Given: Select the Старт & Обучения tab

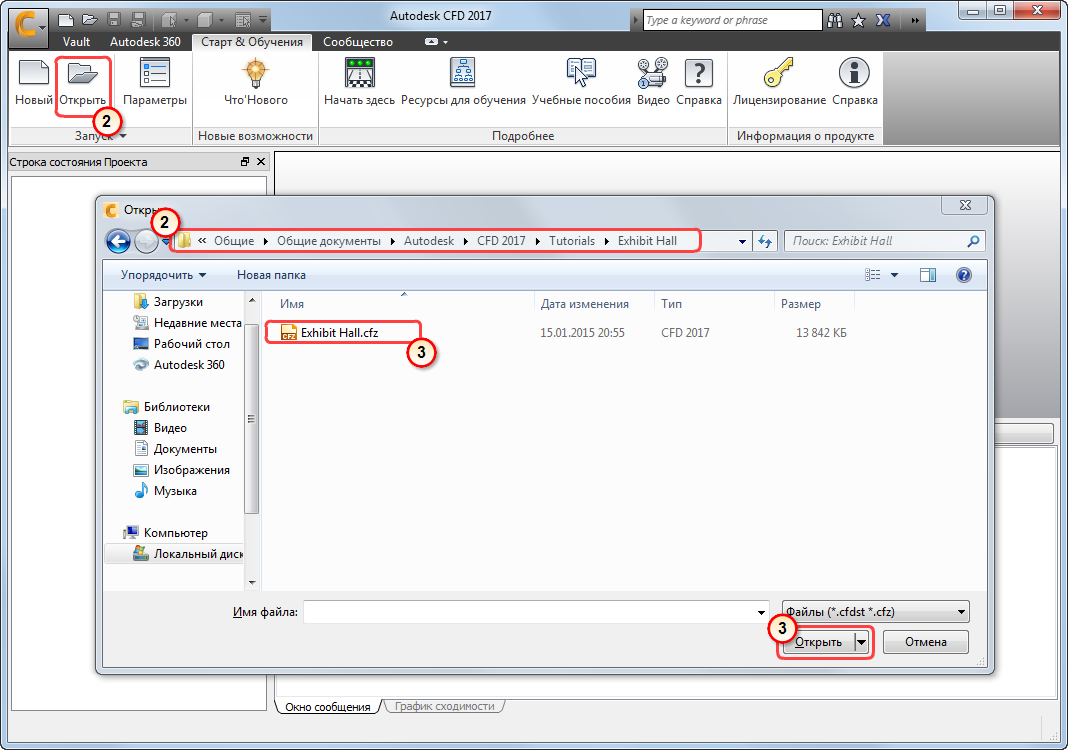Looking at the screenshot, I should pyautogui.click(x=252, y=42).
